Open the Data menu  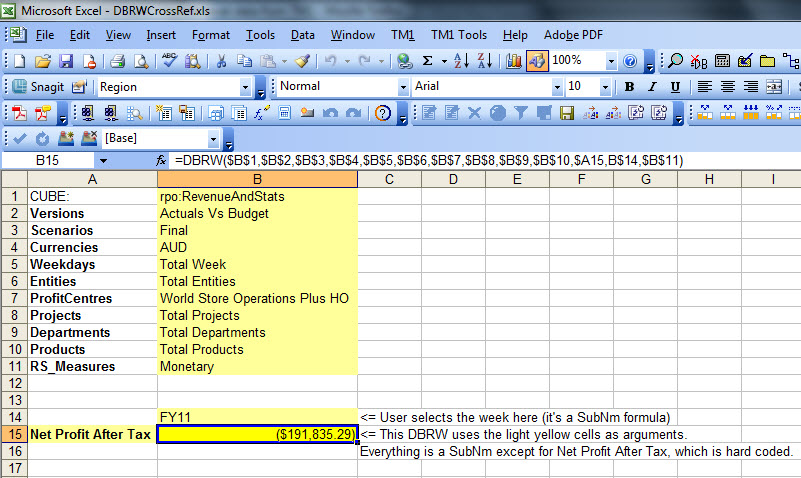[302, 35]
